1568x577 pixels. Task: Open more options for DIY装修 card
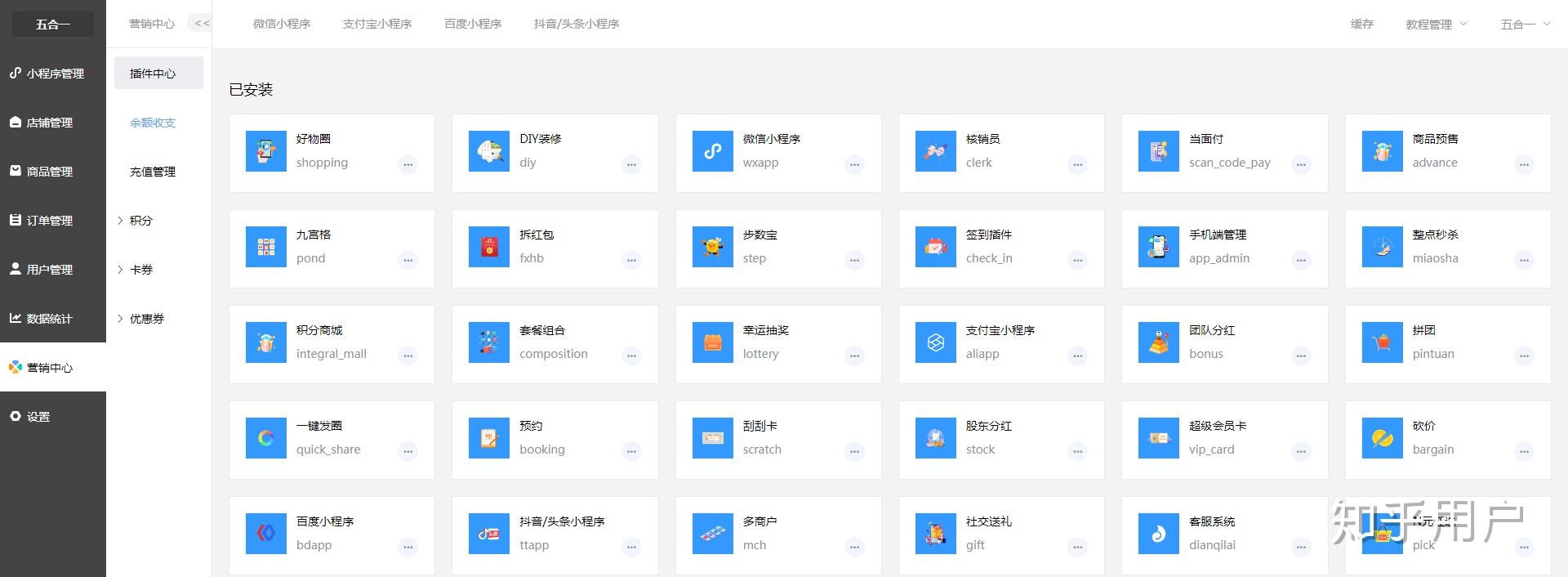631,164
